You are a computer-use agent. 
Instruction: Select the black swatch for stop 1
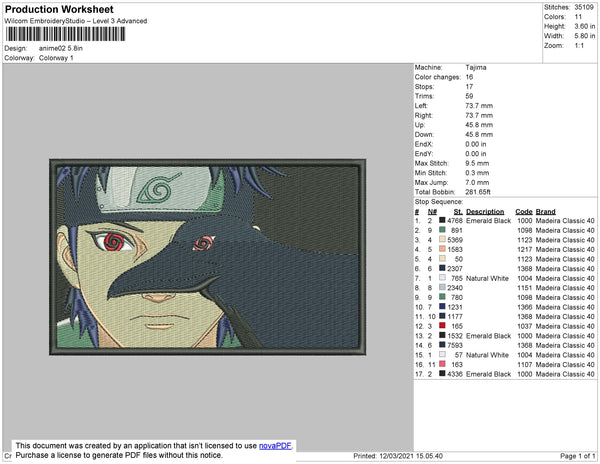[442, 221]
